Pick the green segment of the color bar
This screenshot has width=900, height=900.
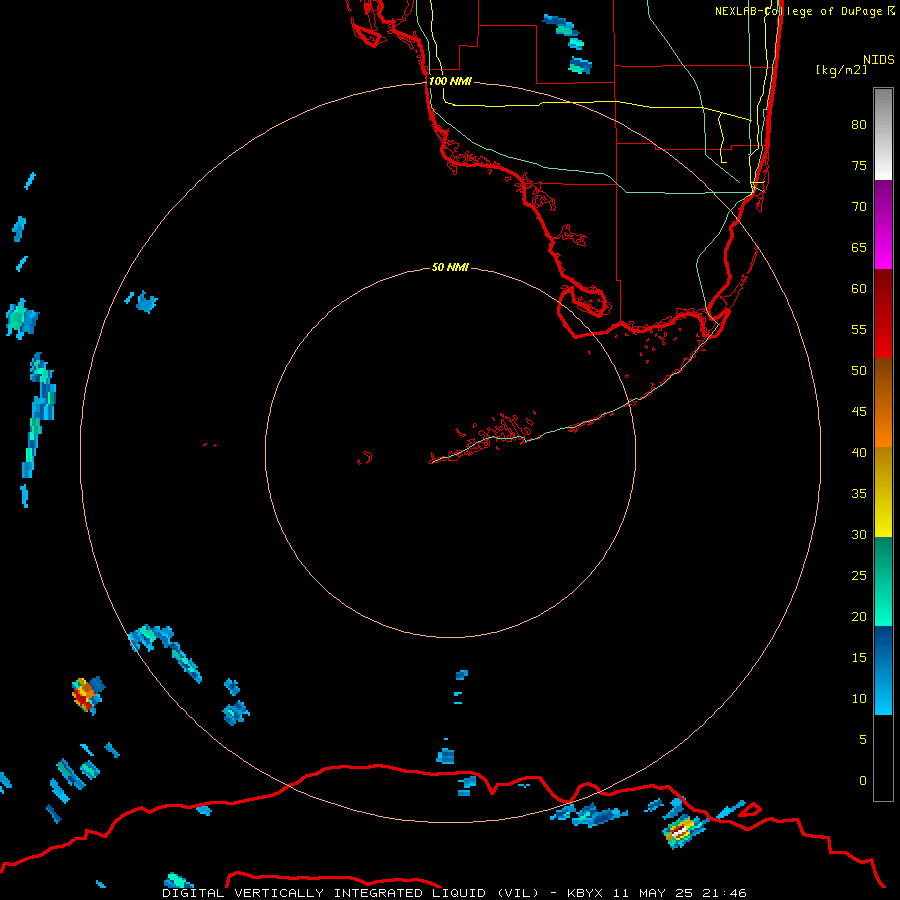click(x=883, y=581)
